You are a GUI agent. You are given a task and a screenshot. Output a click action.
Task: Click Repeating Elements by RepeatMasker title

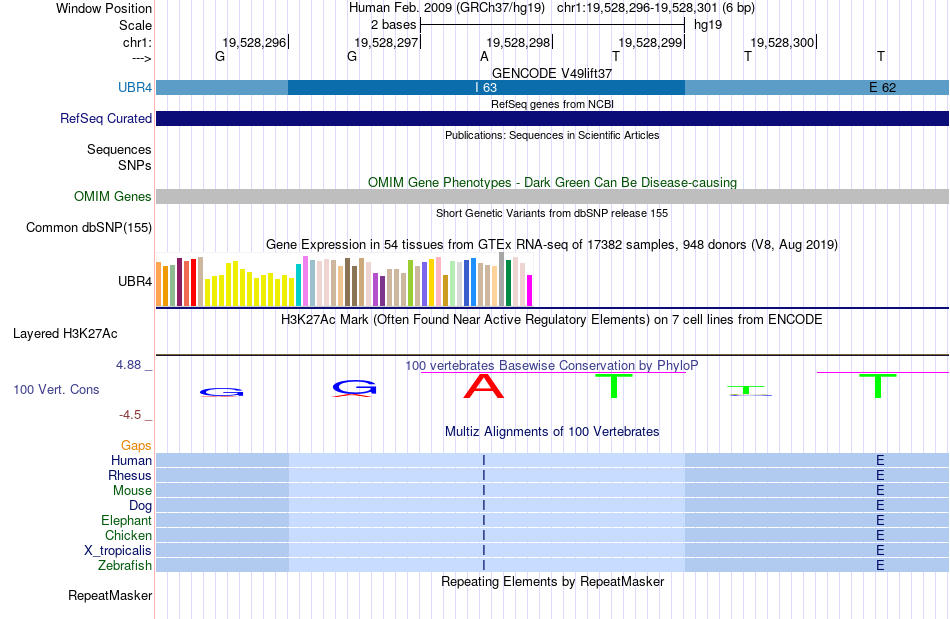[x=552, y=581]
